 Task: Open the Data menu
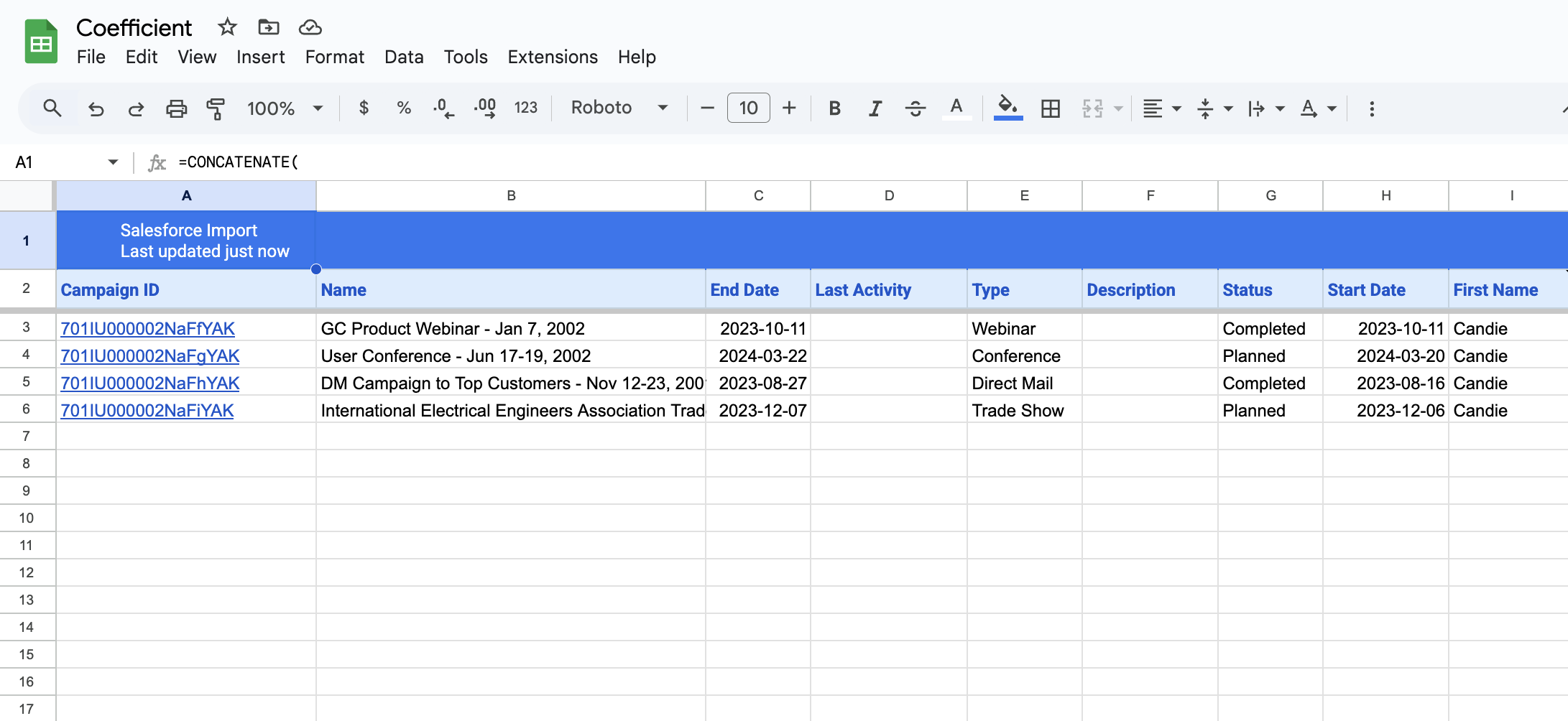(404, 57)
